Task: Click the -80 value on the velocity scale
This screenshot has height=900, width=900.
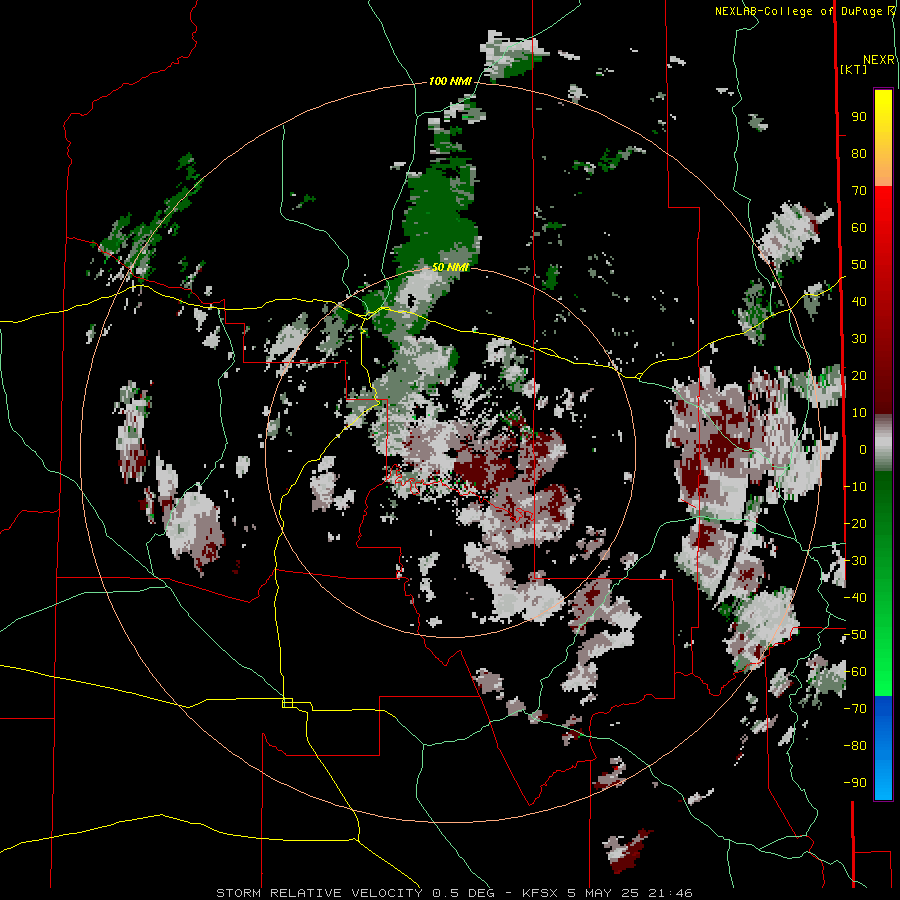Action: [855, 746]
